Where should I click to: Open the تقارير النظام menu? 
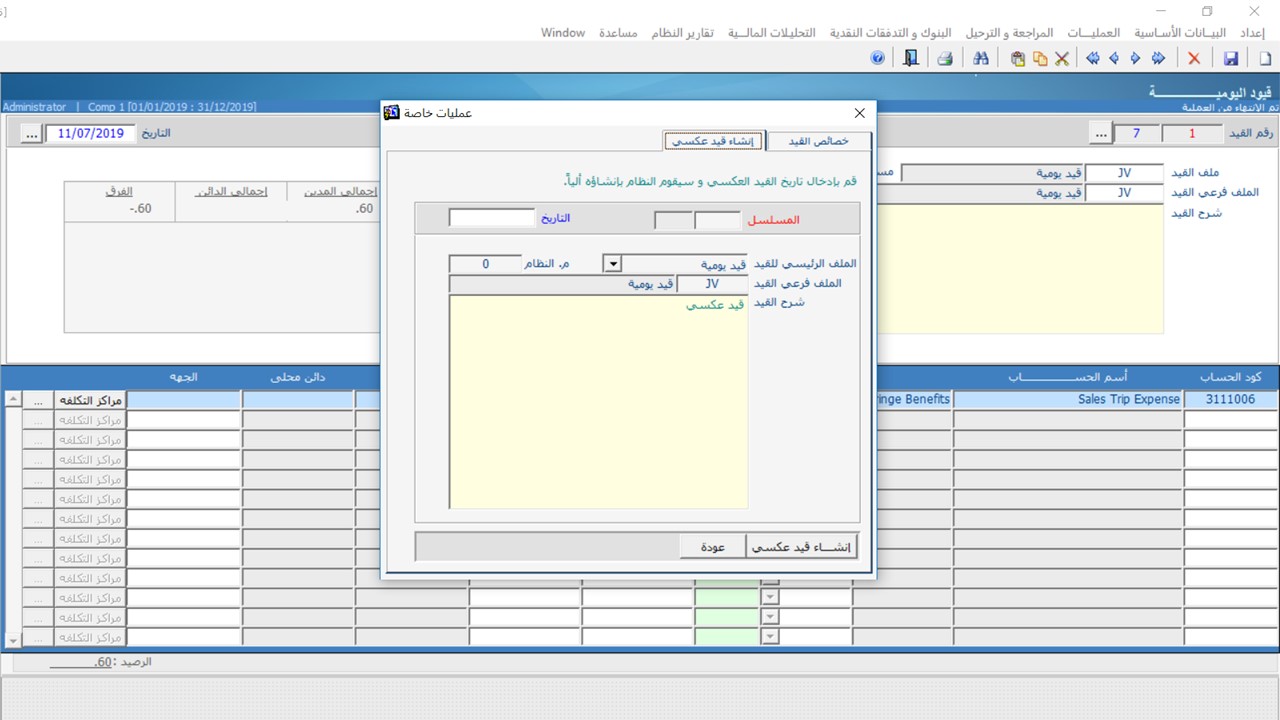(682, 33)
